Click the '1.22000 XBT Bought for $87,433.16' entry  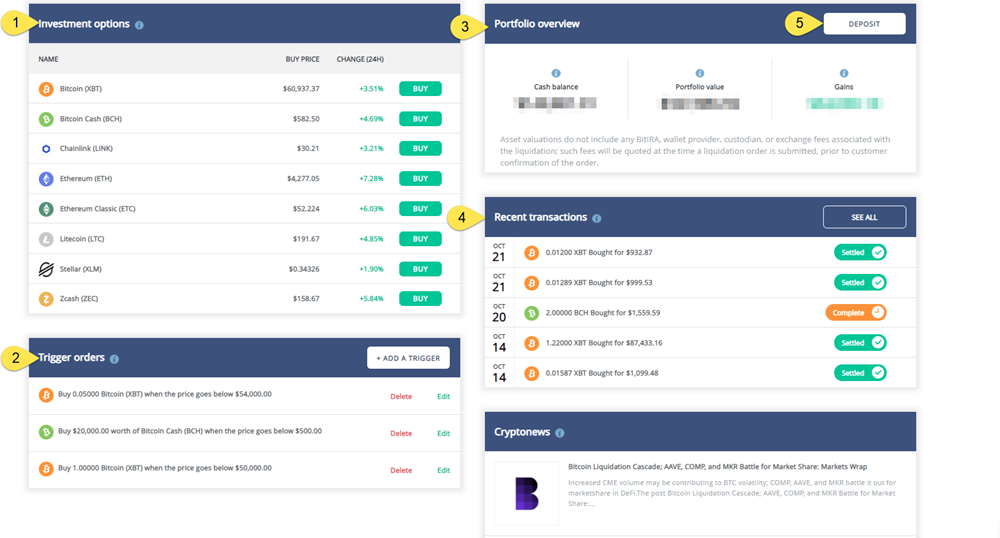click(x=604, y=343)
